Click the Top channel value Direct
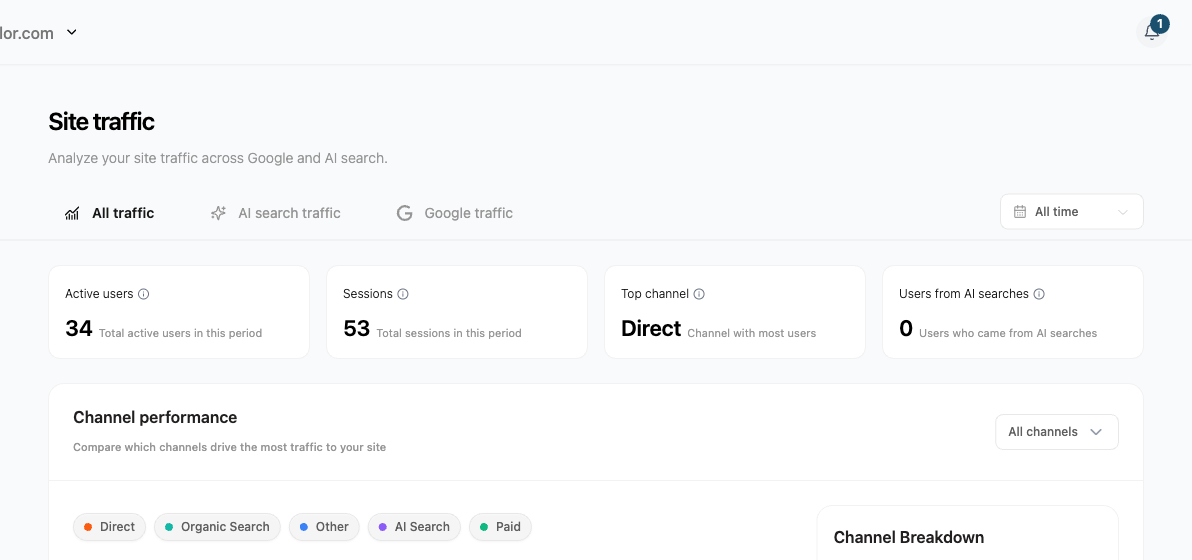 651,329
